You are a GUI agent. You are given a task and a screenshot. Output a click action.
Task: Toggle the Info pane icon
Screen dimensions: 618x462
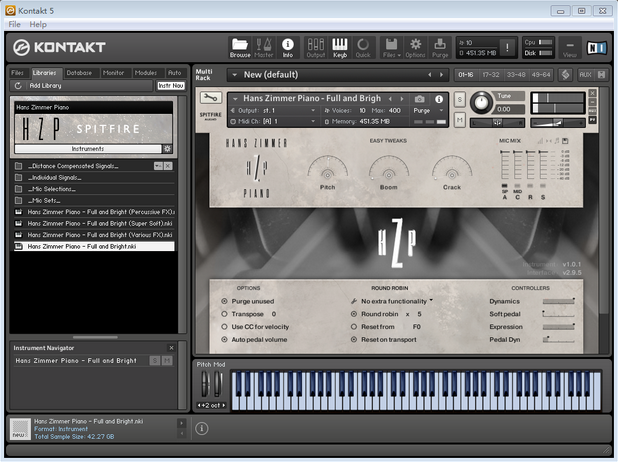point(288,48)
